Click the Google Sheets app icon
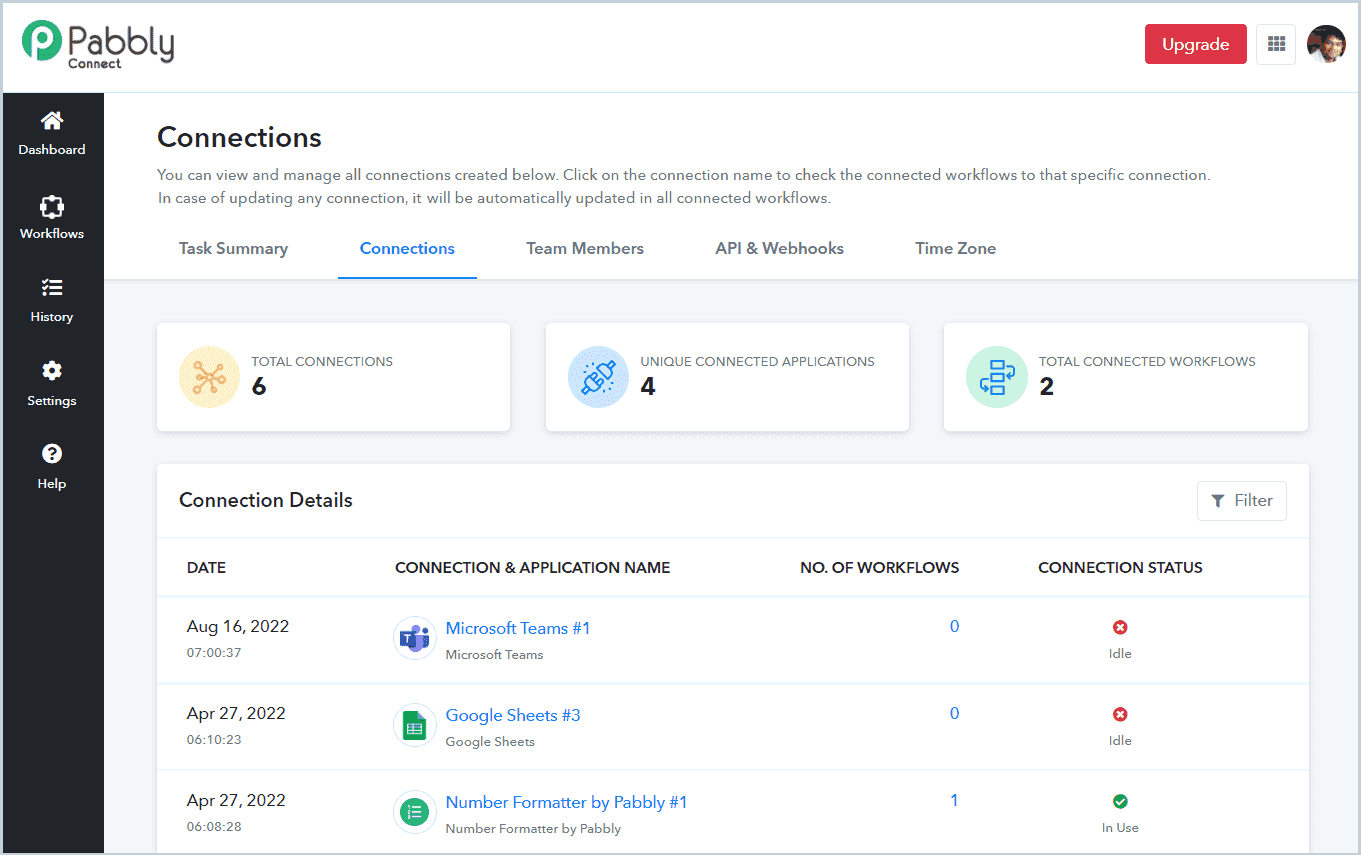 point(414,725)
